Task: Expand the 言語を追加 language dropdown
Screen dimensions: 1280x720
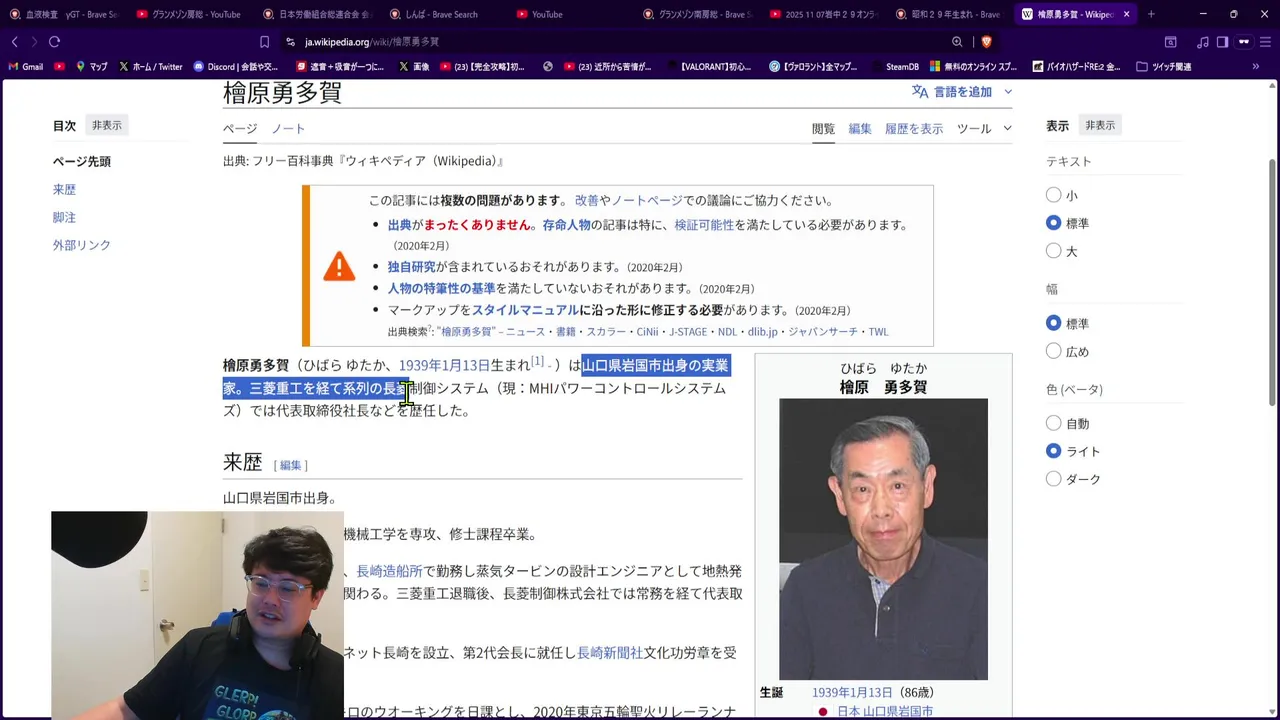Action: coord(962,91)
